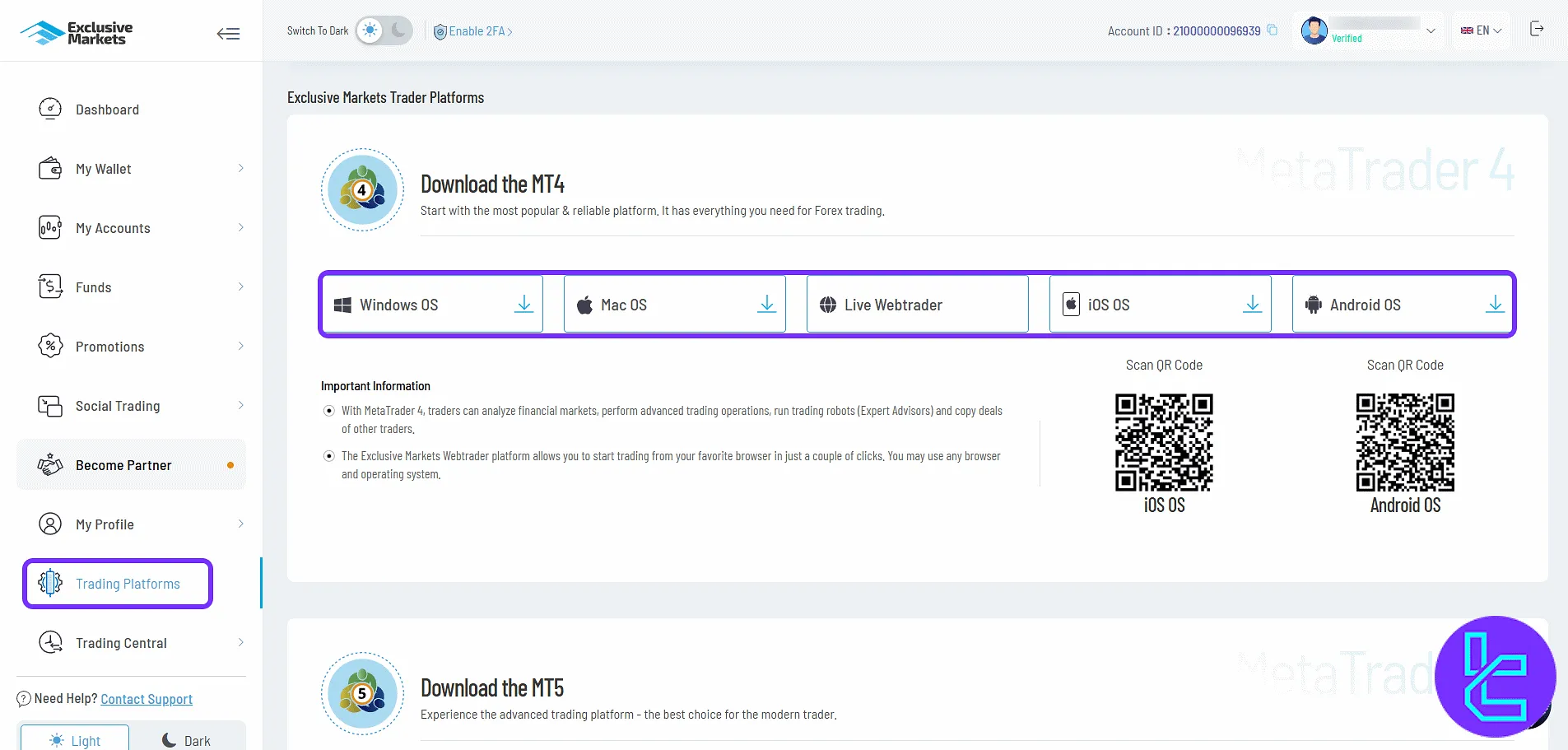Screen dimensions: 1568x750
Task: Expand the Funds submenu chevron
Action: (240, 287)
